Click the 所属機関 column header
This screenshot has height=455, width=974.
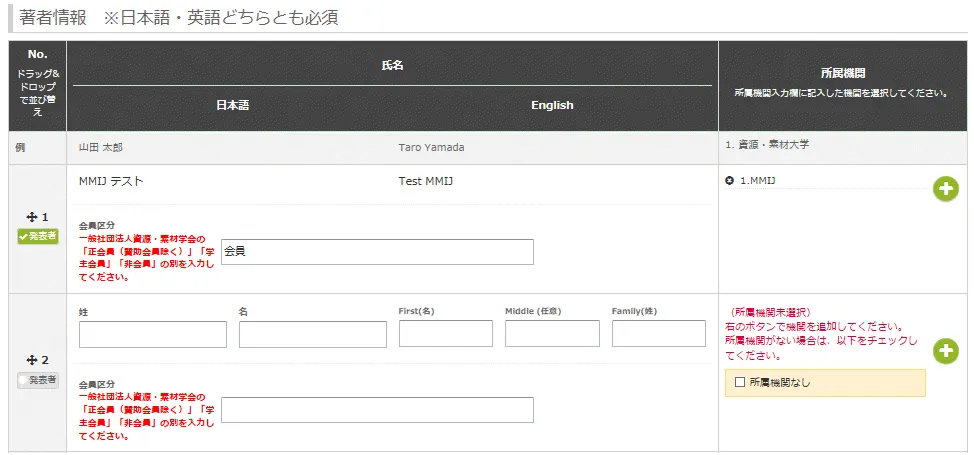coord(842,73)
